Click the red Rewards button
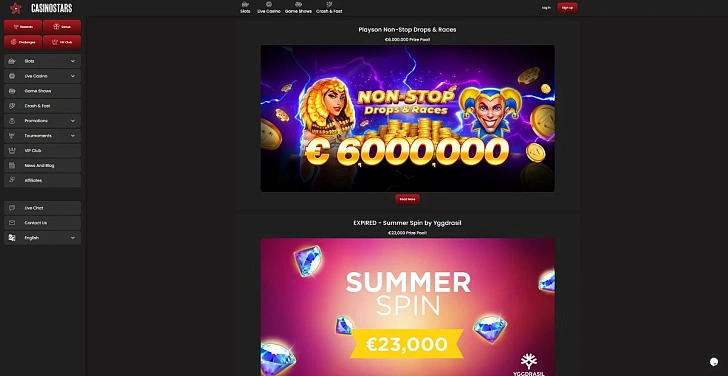 pyautogui.click(x=23, y=27)
